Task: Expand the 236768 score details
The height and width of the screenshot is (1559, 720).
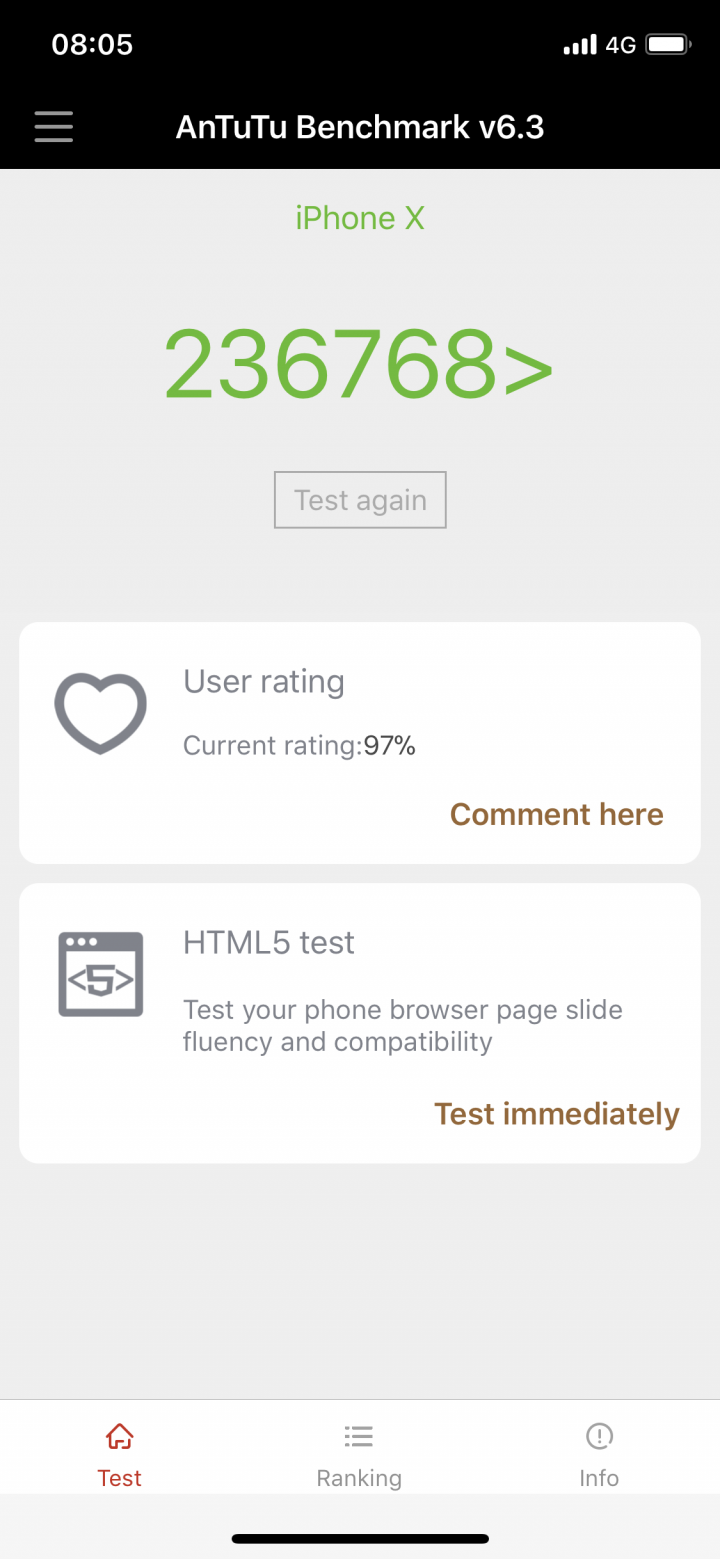Action: click(359, 363)
